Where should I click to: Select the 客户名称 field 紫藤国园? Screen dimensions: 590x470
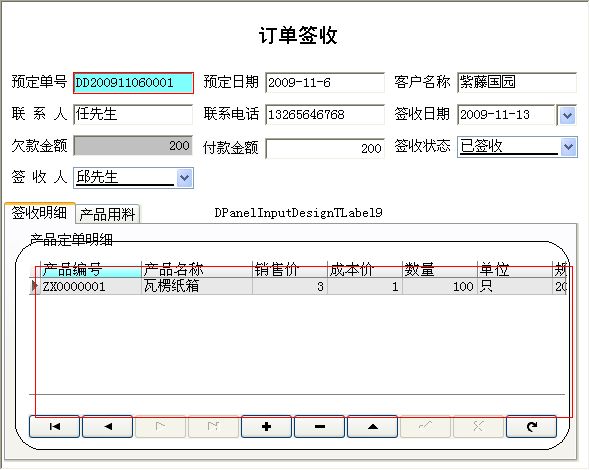[x=517, y=82]
